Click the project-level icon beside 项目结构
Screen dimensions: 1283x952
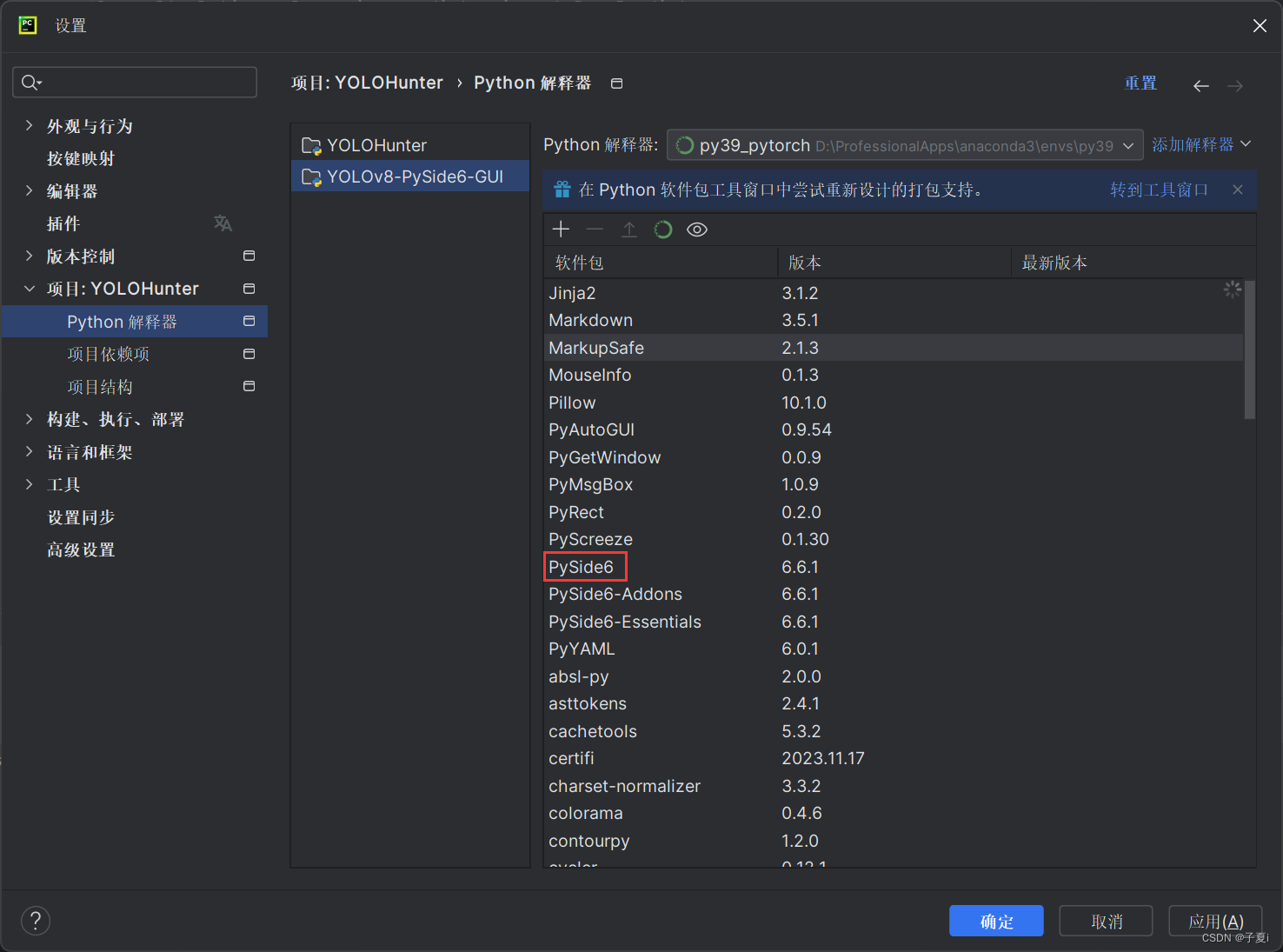pos(249,386)
